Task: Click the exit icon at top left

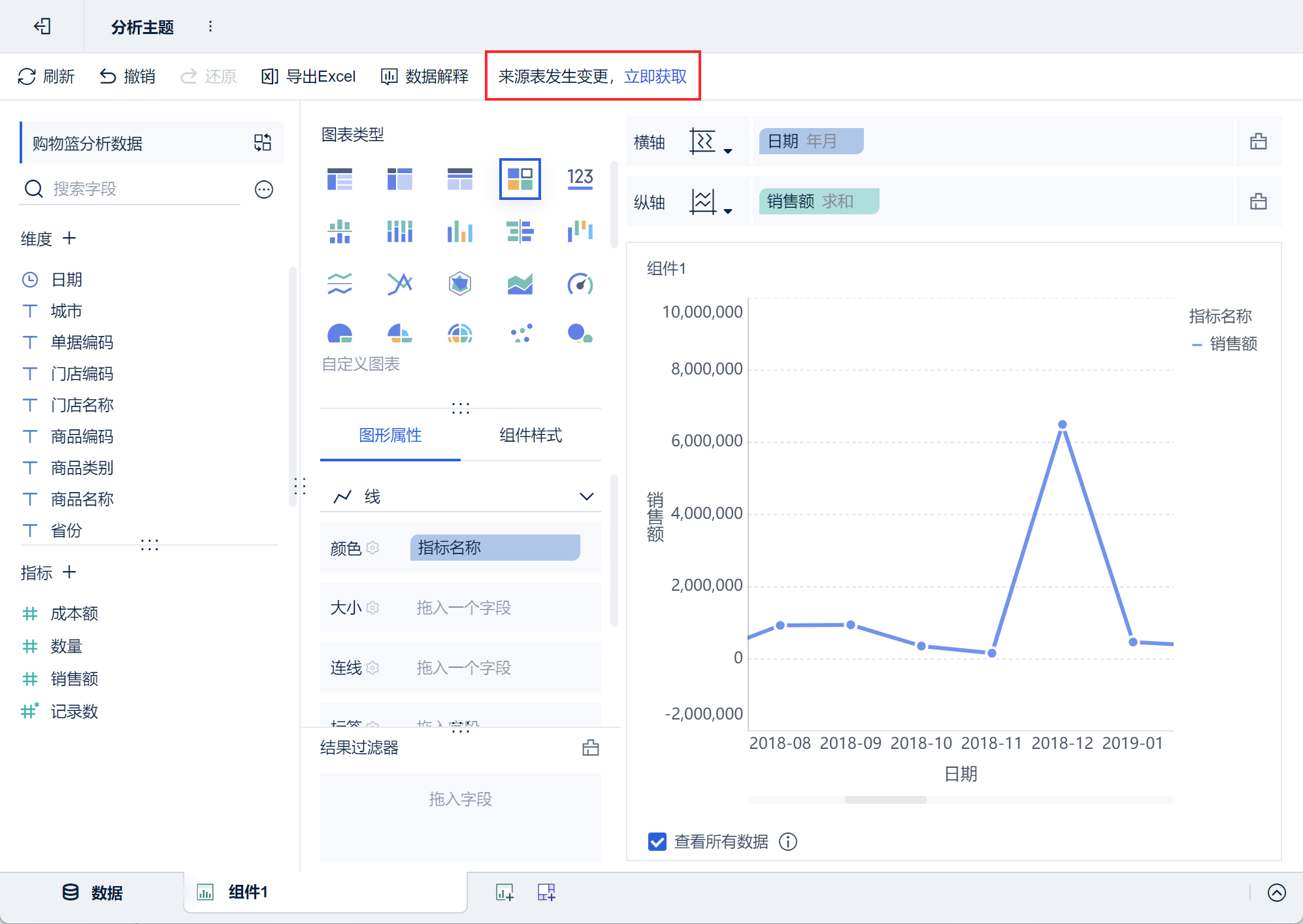Action: pyautogui.click(x=42, y=26)
